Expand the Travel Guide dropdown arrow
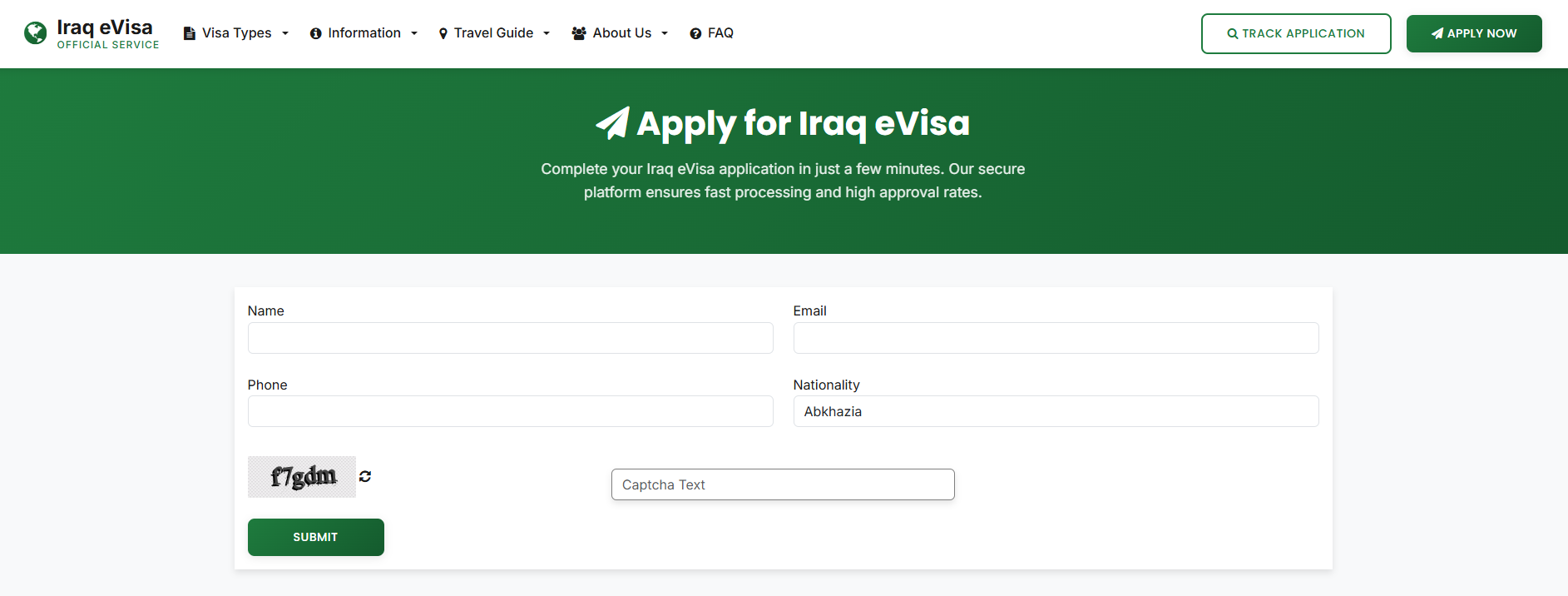This screenshot has width=1568, height=596. 547,33
